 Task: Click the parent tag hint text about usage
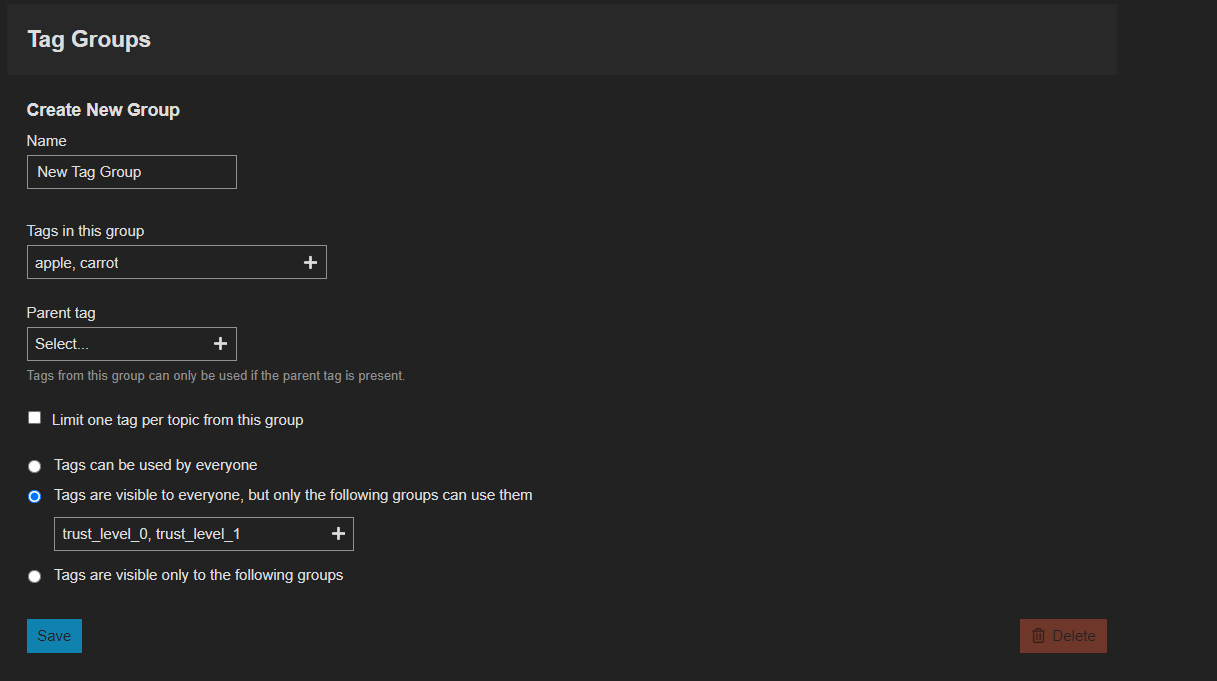(x=216, y=376)
